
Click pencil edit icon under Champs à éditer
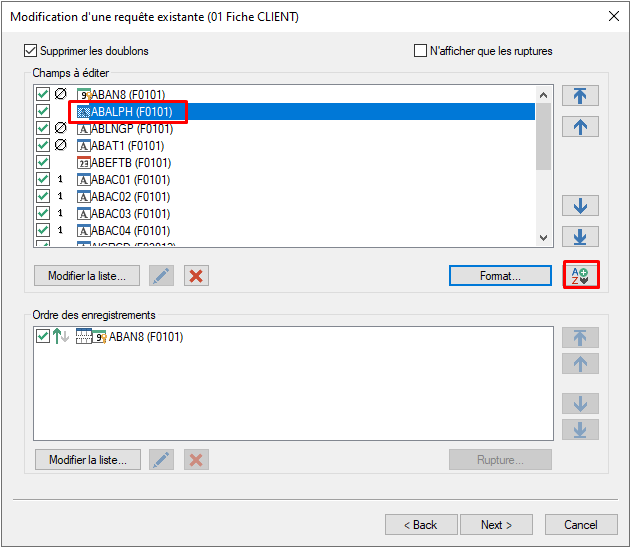point(161,276)
